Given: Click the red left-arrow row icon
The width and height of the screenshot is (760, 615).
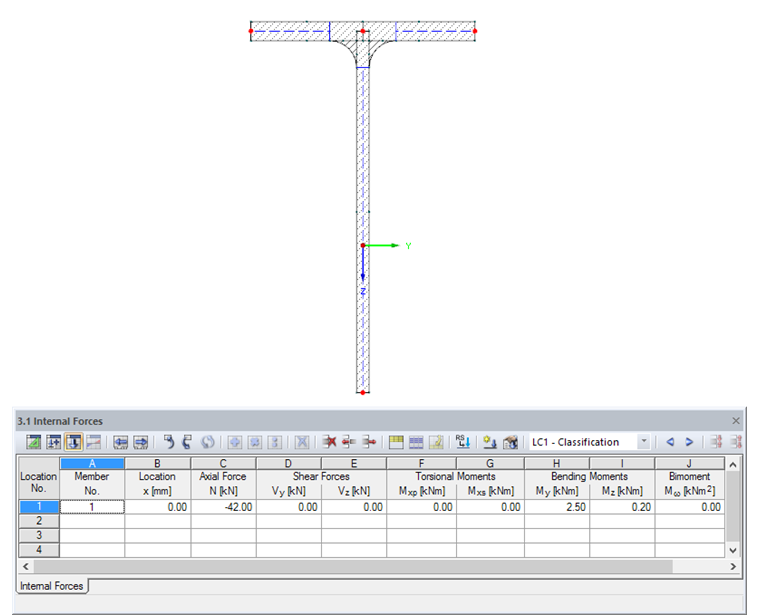Looking at the screenshot, I should (349, 442).
